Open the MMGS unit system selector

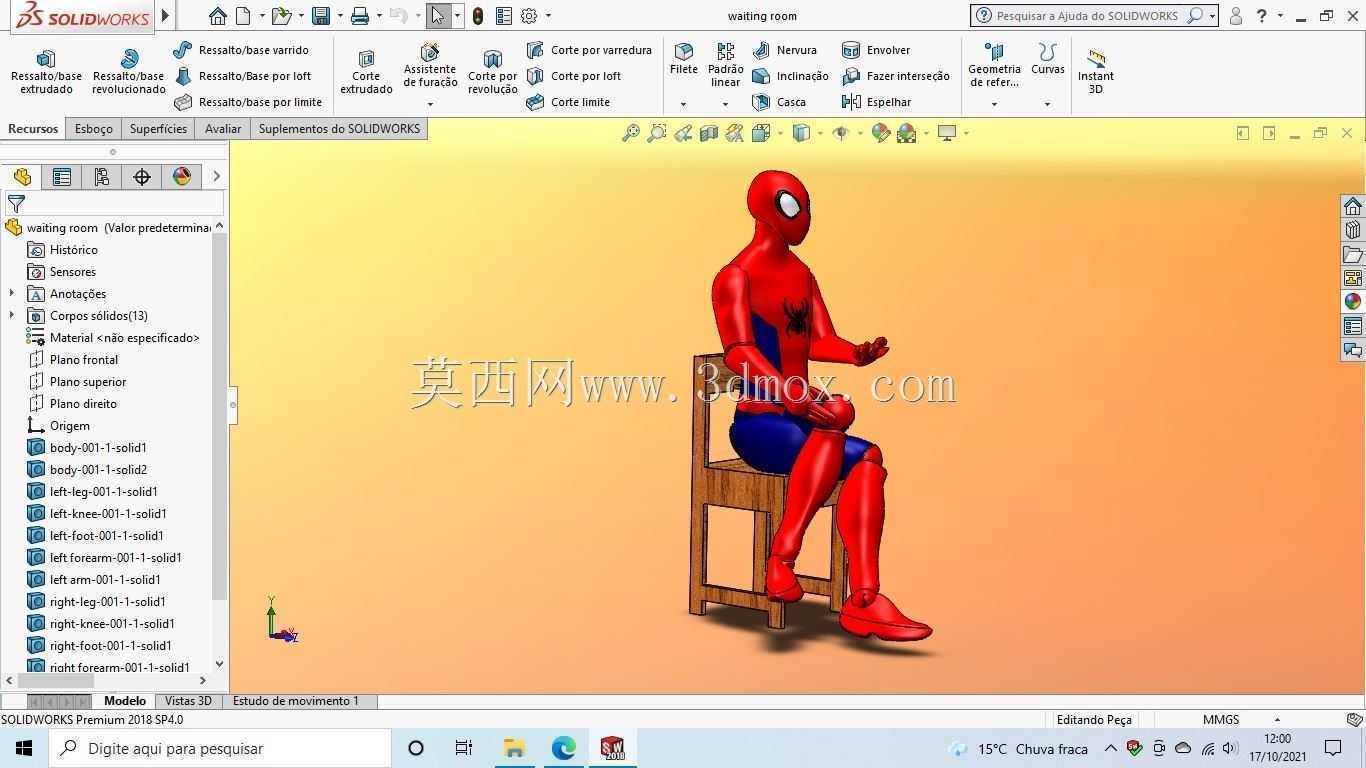[x=1240, y=720]
